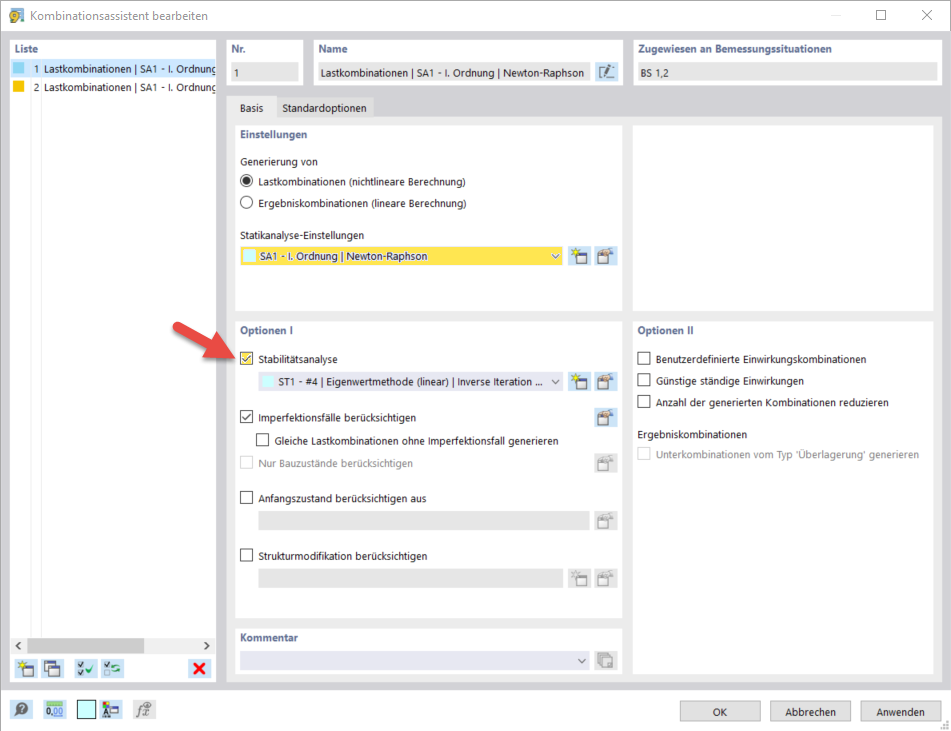Open the formula fx icon
951x731 pixels.
click(144, 709)
